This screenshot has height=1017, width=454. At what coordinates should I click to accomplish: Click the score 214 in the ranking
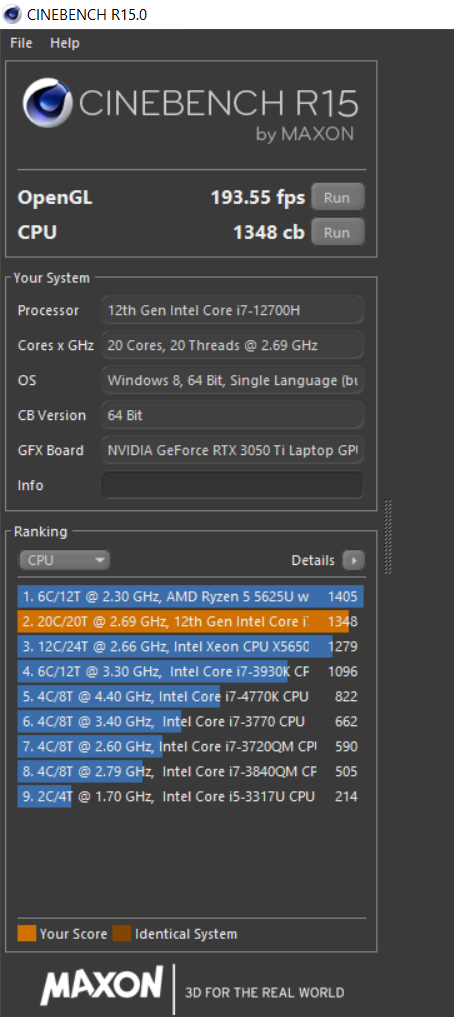coord(346,796)
